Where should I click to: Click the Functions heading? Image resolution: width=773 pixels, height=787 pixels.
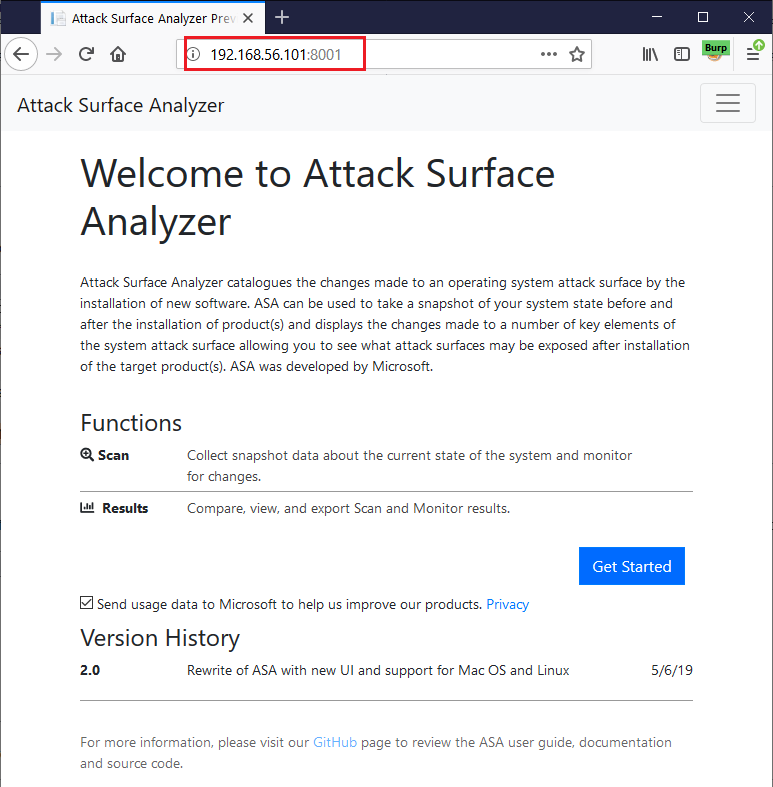[131, 423]
